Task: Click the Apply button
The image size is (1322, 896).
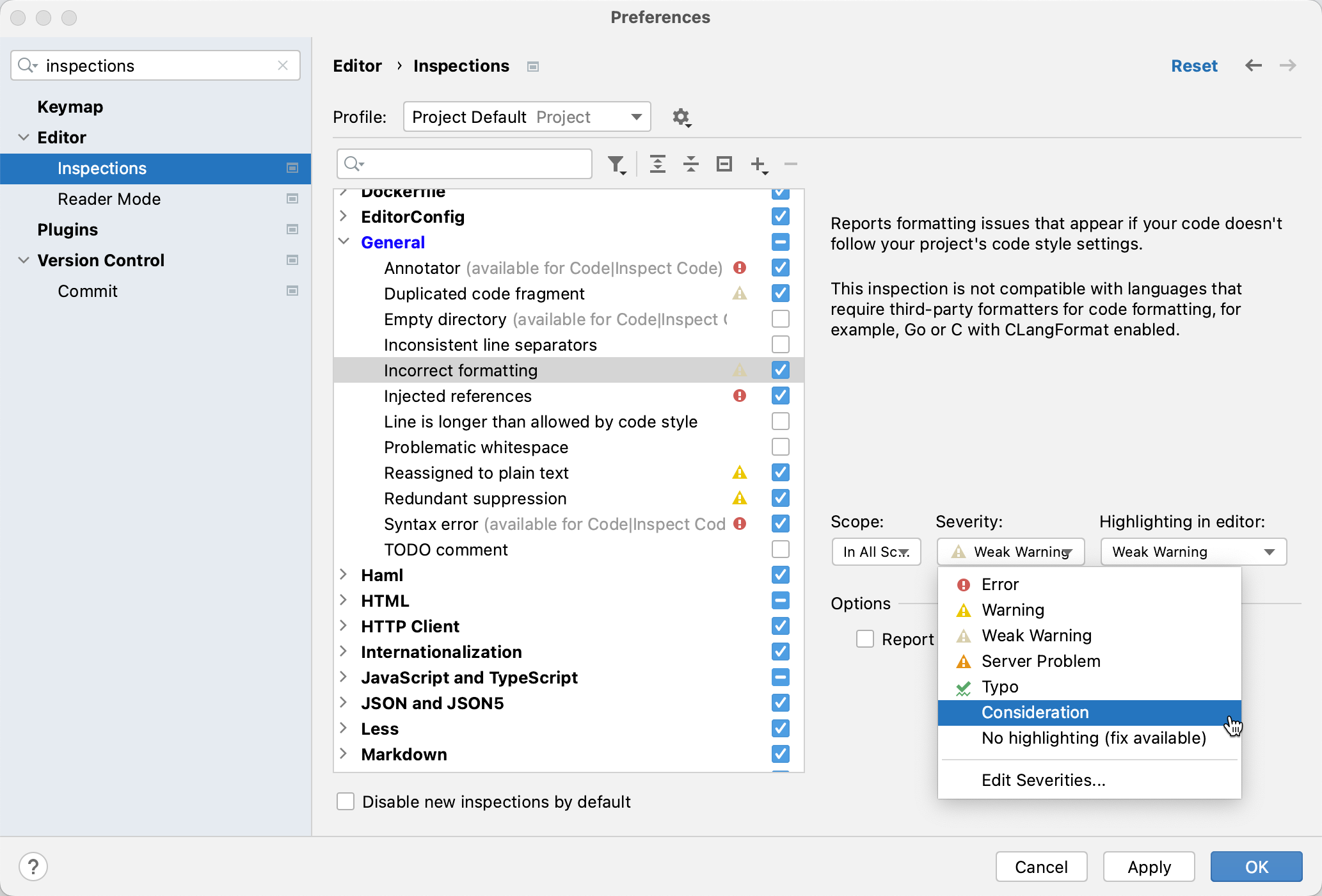Action: 1149,867
